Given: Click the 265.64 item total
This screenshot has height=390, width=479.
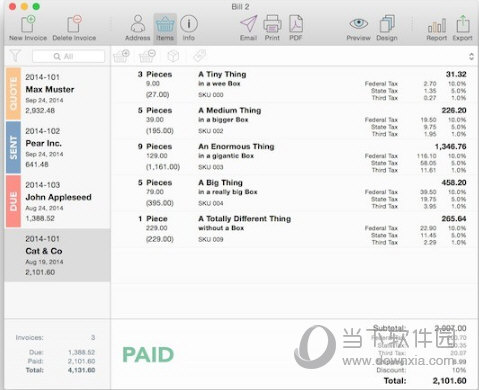Looking at the screenshot, I should (454, 219).
